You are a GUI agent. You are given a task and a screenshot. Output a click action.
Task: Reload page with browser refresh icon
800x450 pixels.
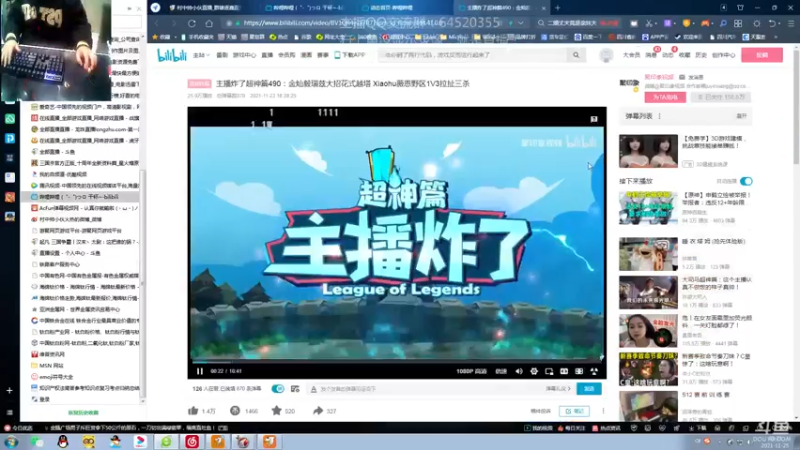coord(192,23)
